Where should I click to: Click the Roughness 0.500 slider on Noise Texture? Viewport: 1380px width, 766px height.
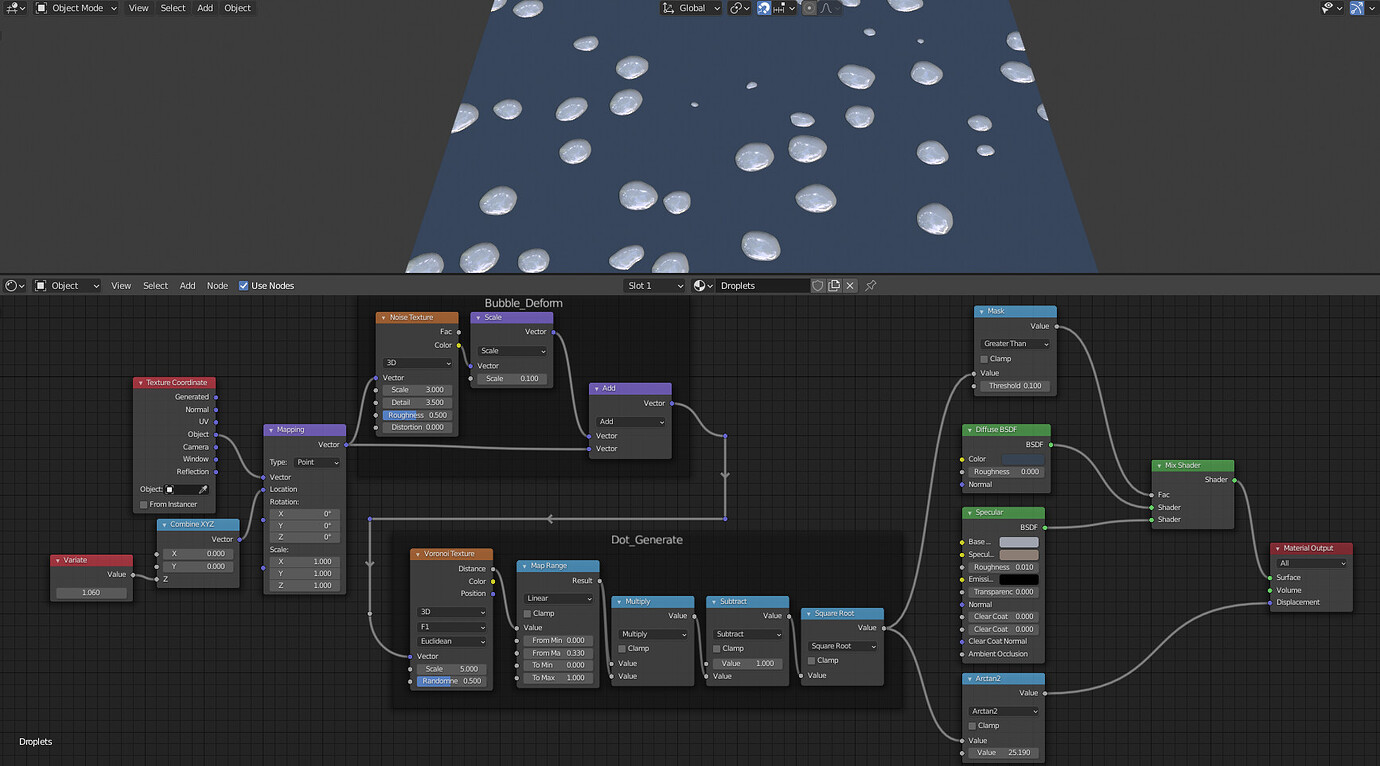[x=417, y=415]
